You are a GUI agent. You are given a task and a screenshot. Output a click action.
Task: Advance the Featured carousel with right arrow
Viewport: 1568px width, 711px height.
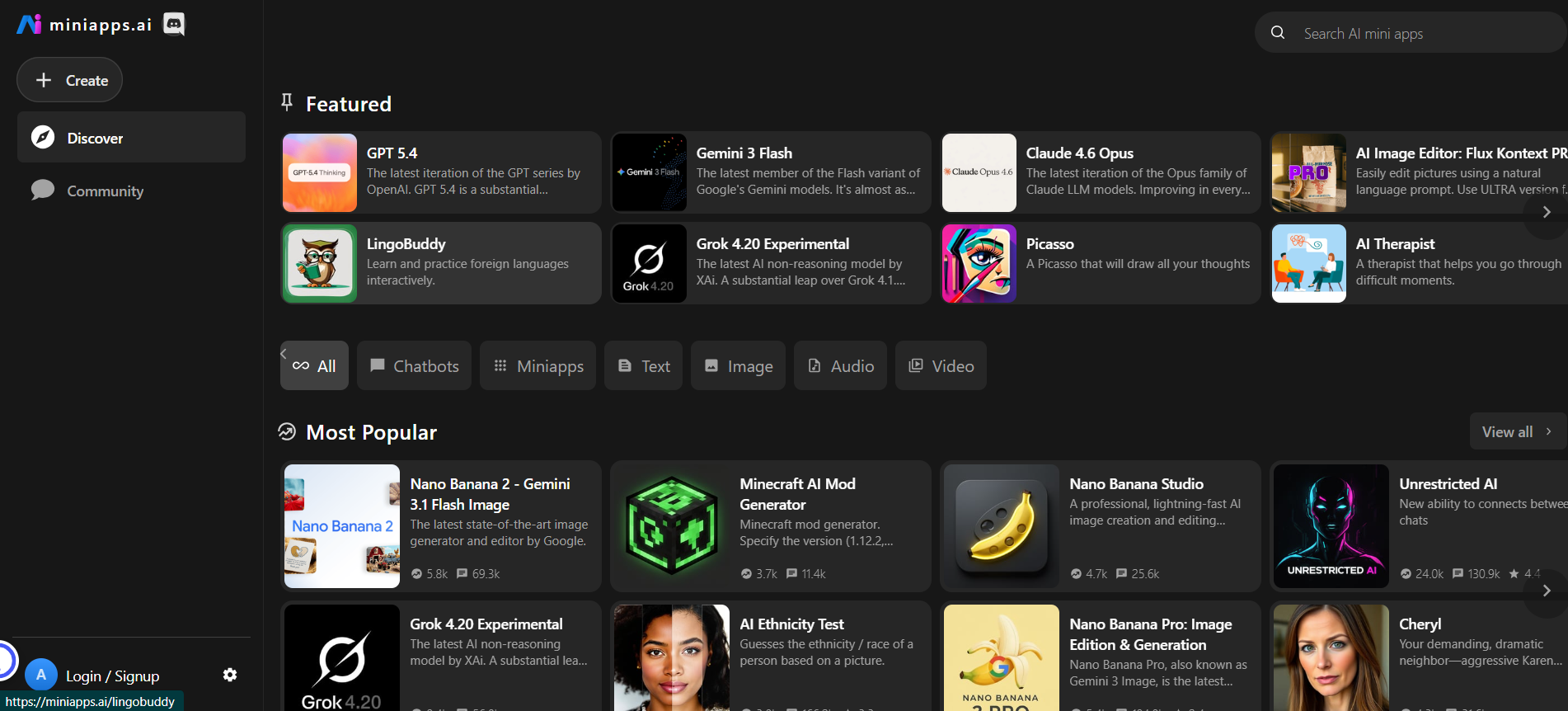click(1547, 212)
